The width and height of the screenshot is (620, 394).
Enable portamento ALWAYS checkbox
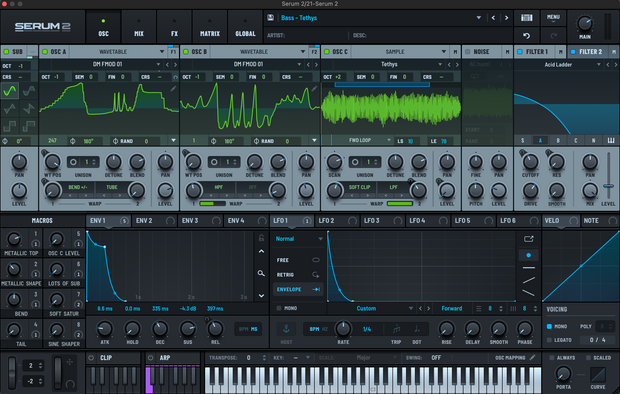(x=552, y=358)
